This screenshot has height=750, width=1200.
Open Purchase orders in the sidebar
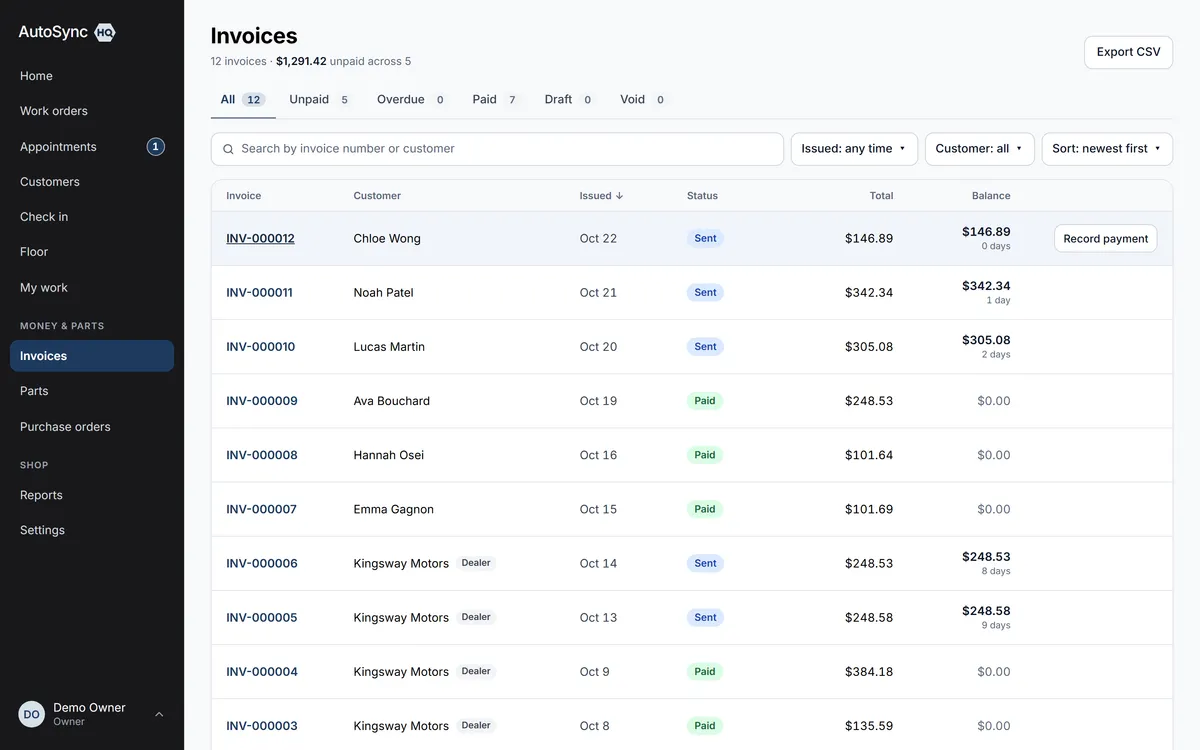tap(92, 427)
